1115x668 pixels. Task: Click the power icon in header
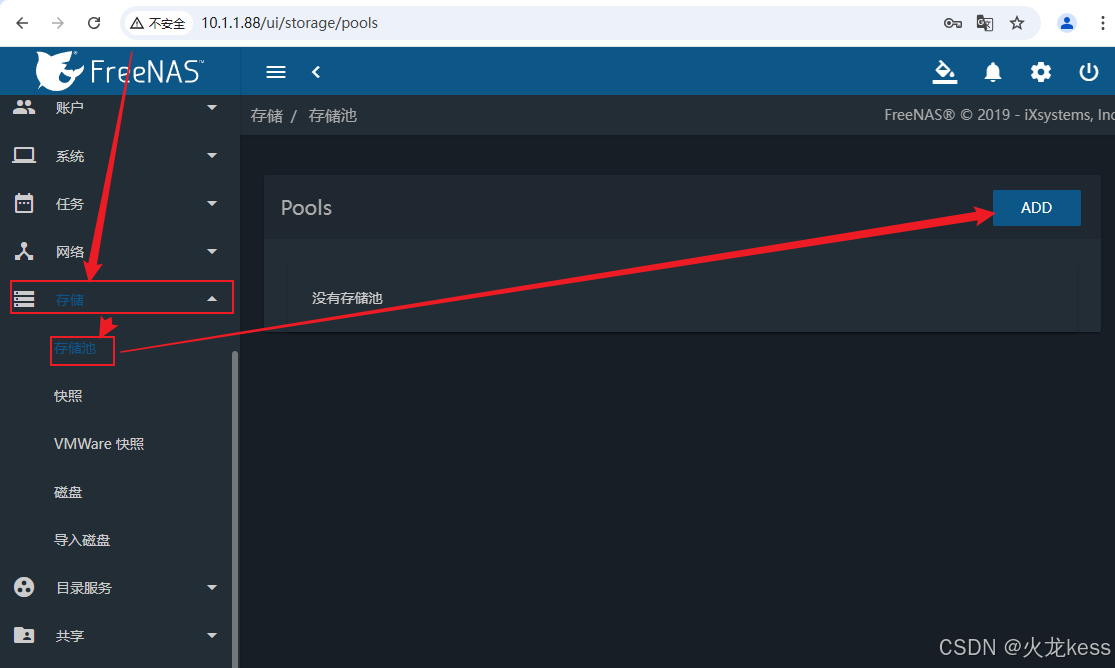point(1089,72)
